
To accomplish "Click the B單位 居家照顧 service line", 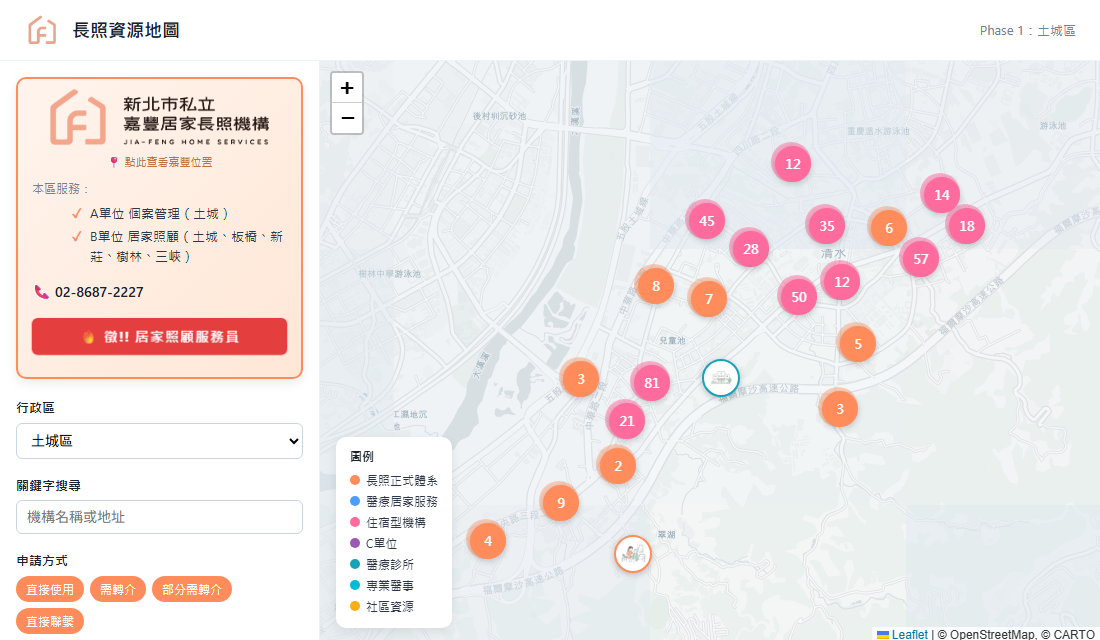I will (186, 246).
